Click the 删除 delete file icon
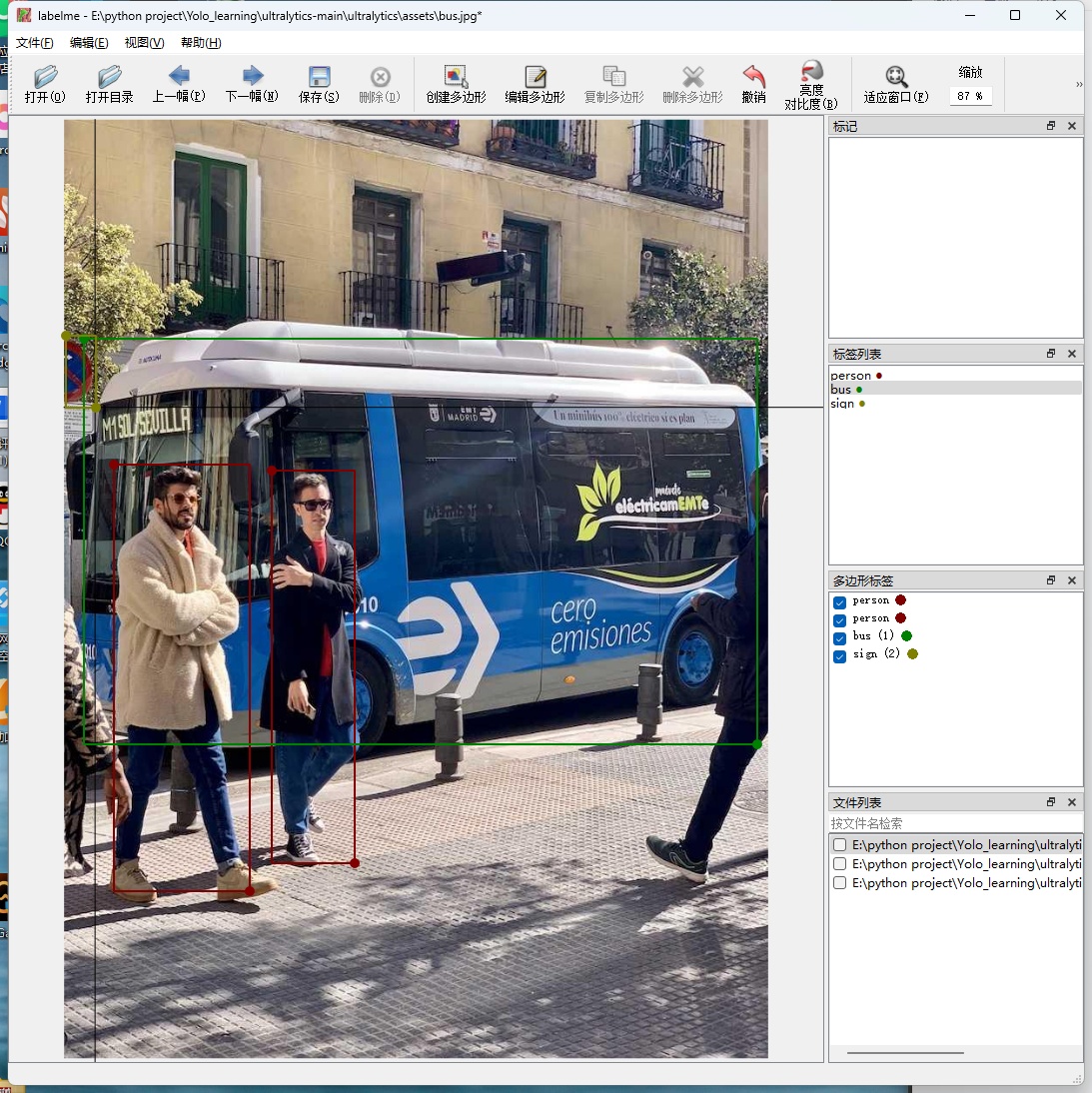1092x1093 pixels. click(x=380, y=84)
